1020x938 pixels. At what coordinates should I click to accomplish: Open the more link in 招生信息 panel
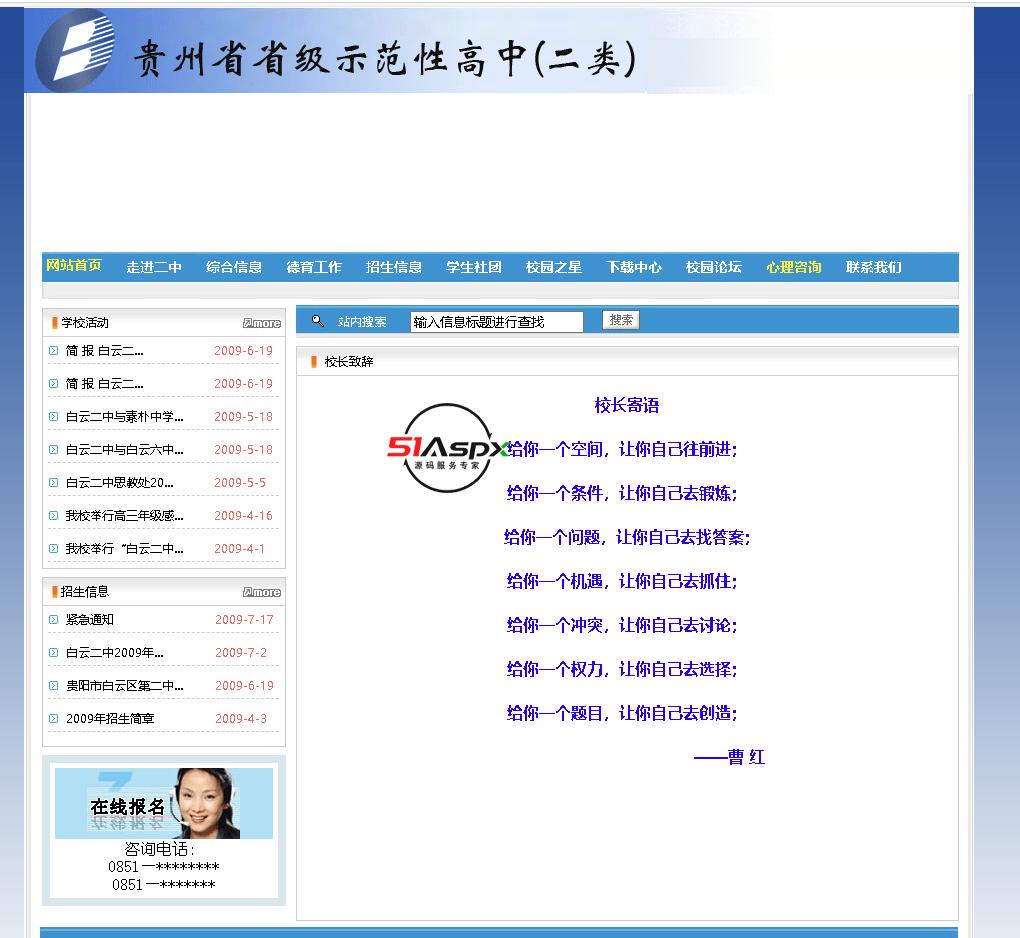[262, 592]
